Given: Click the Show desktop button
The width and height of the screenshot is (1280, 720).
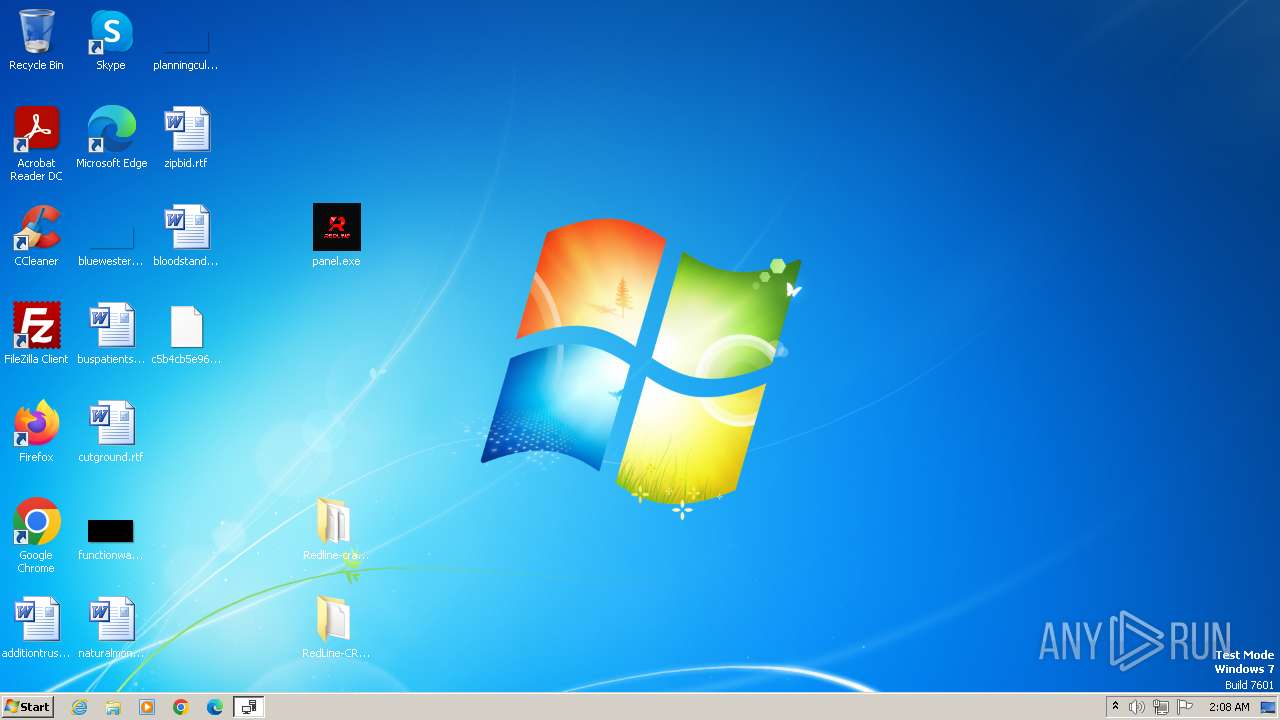Looking at the screenshot, I should coord(1269,707).
